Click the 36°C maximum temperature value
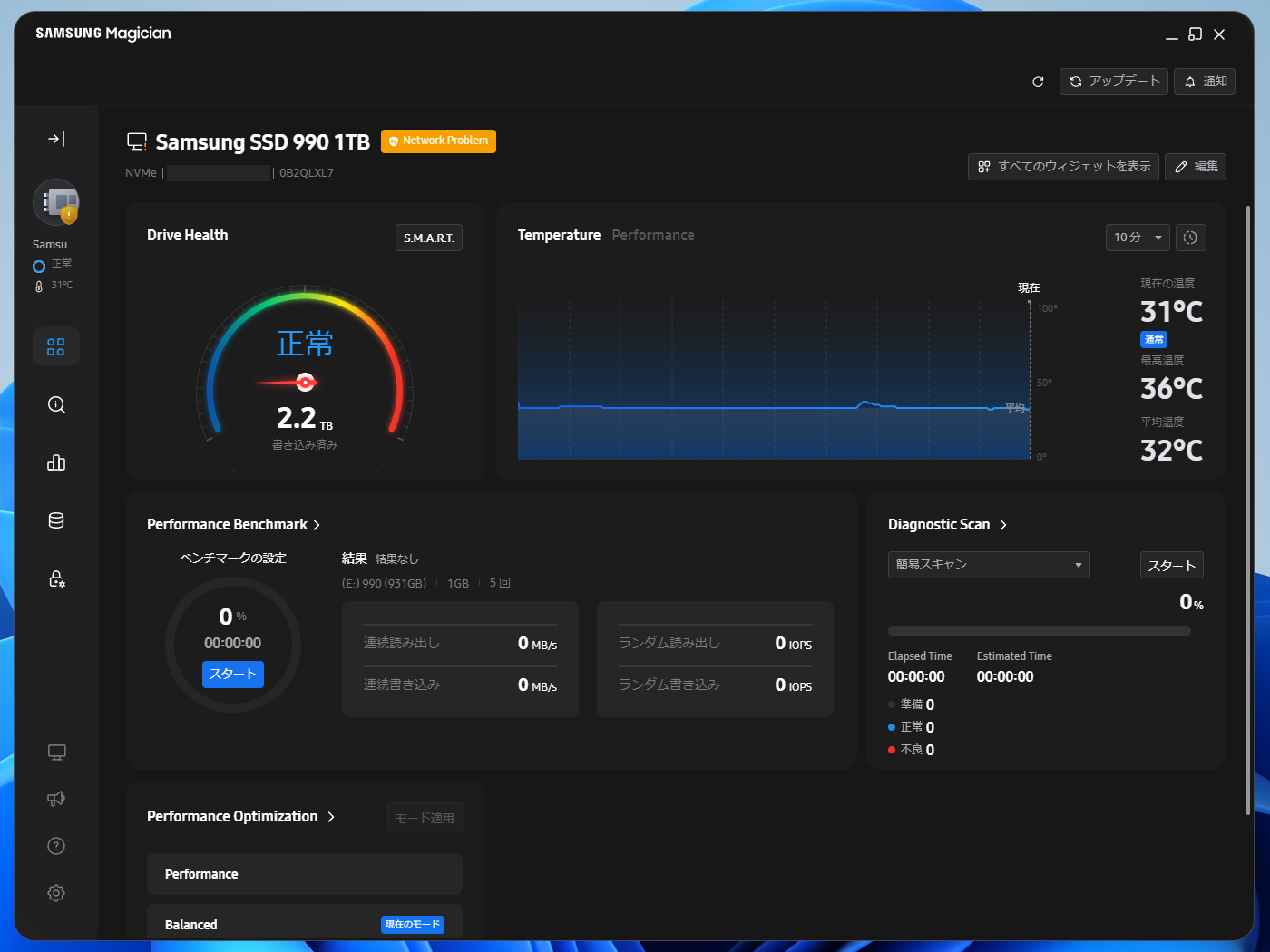Screen dimensions: 1270x952 click(1171, 389)
